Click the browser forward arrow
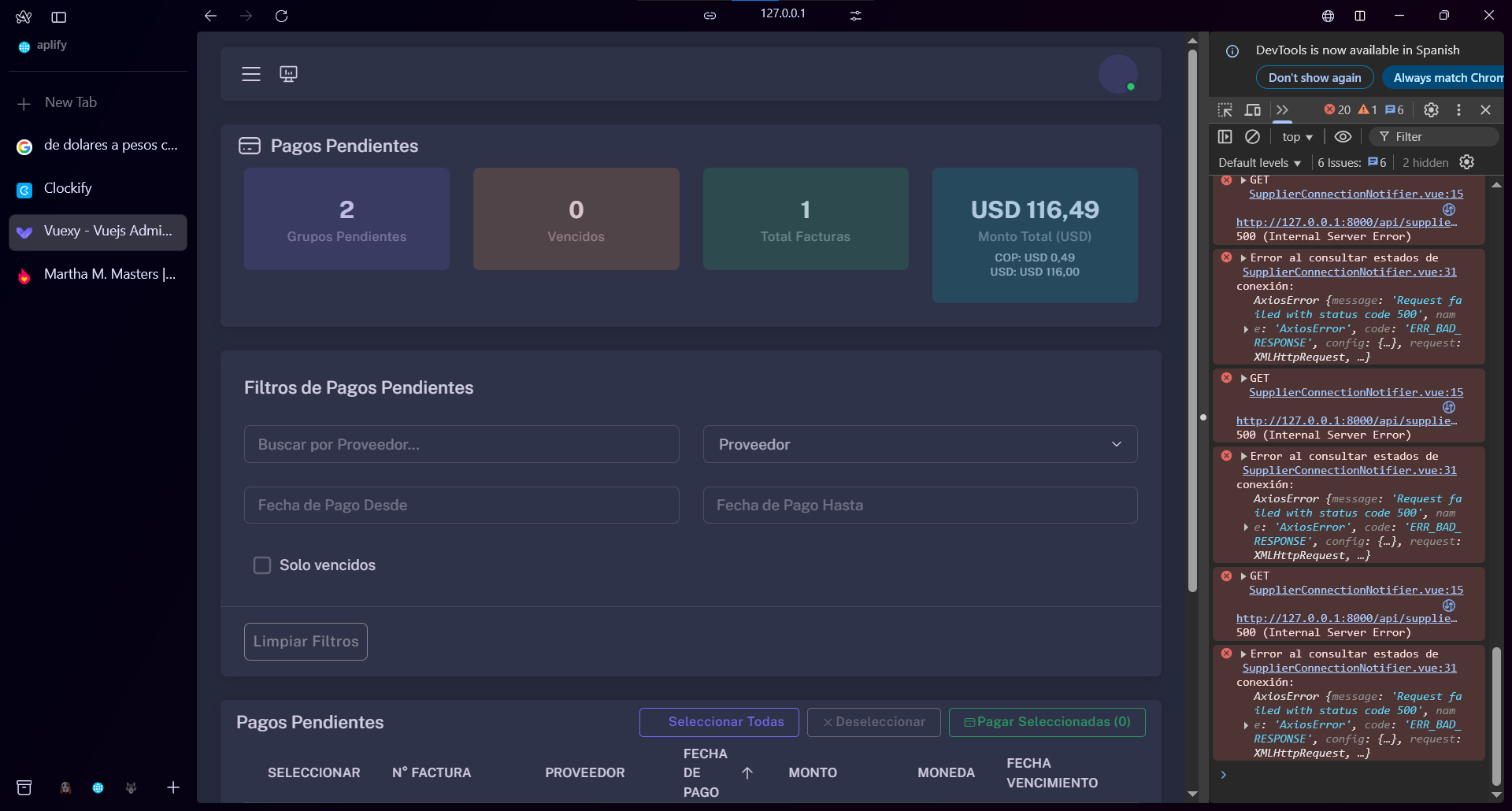Screen dimensions: 1512x811 246,16
